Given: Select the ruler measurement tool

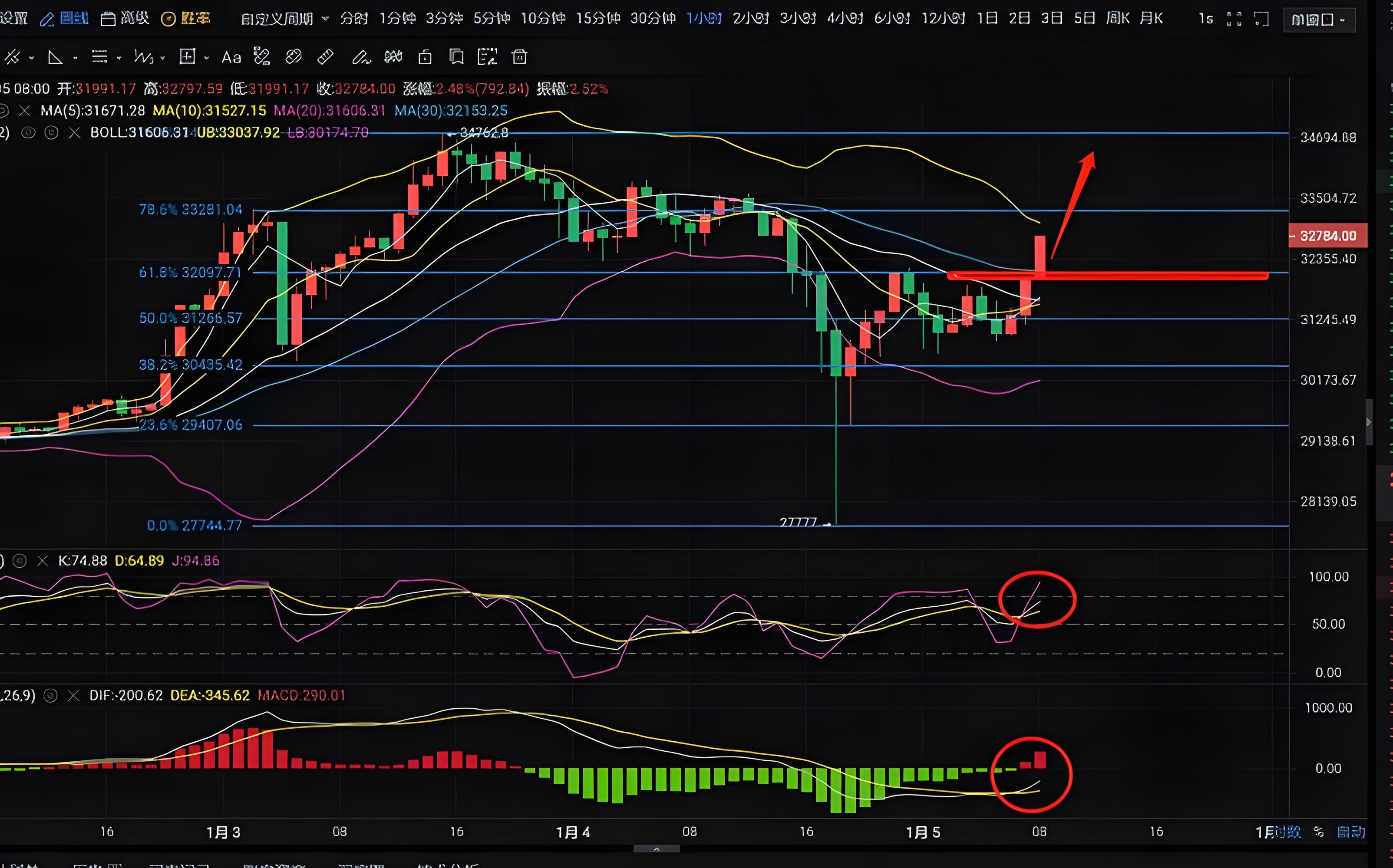Looking at the screenshot, I should 325,57.
